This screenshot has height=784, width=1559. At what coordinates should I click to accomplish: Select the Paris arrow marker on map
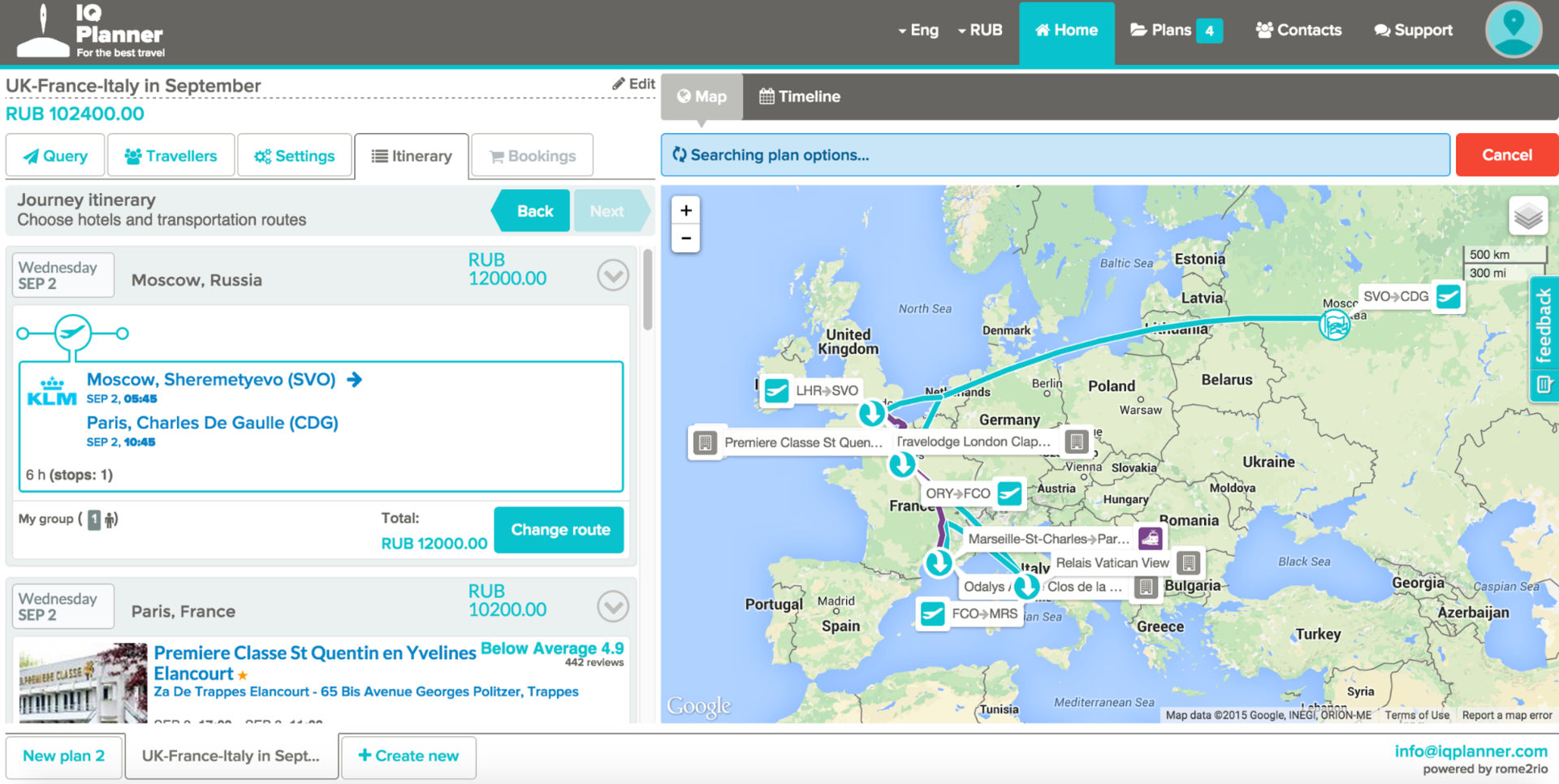pos(901,465)
